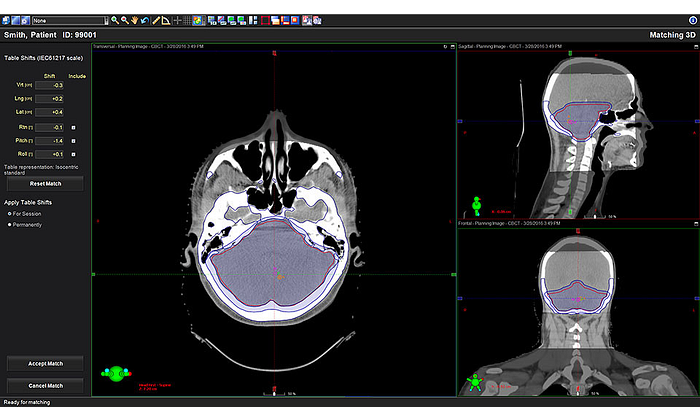The height and width of the screenshot is (420, 700).
Task: Click the image blending color icon
Action: point(197,21)
